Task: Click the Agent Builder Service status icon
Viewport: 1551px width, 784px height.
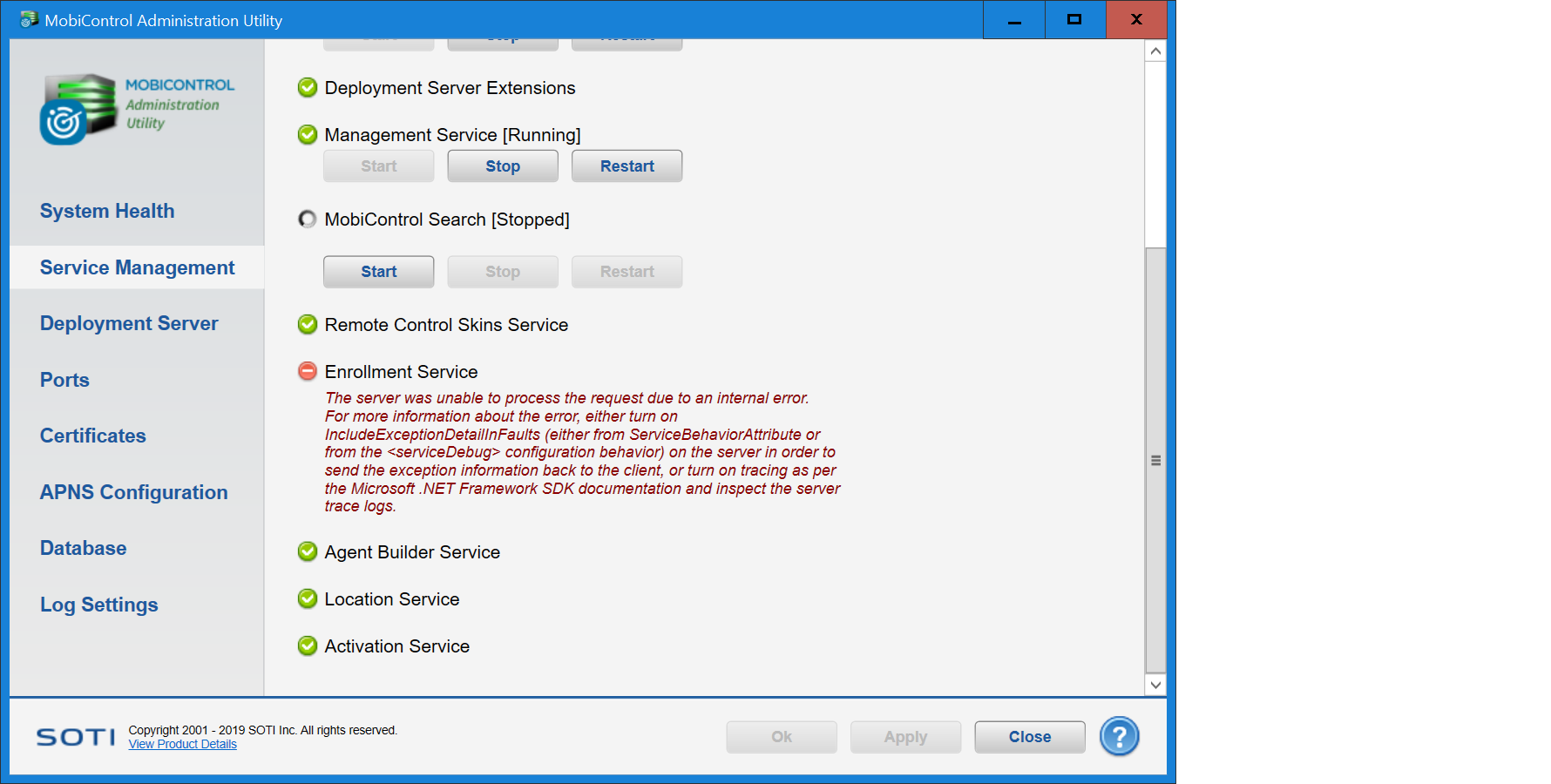Action: tap(308, 552)
